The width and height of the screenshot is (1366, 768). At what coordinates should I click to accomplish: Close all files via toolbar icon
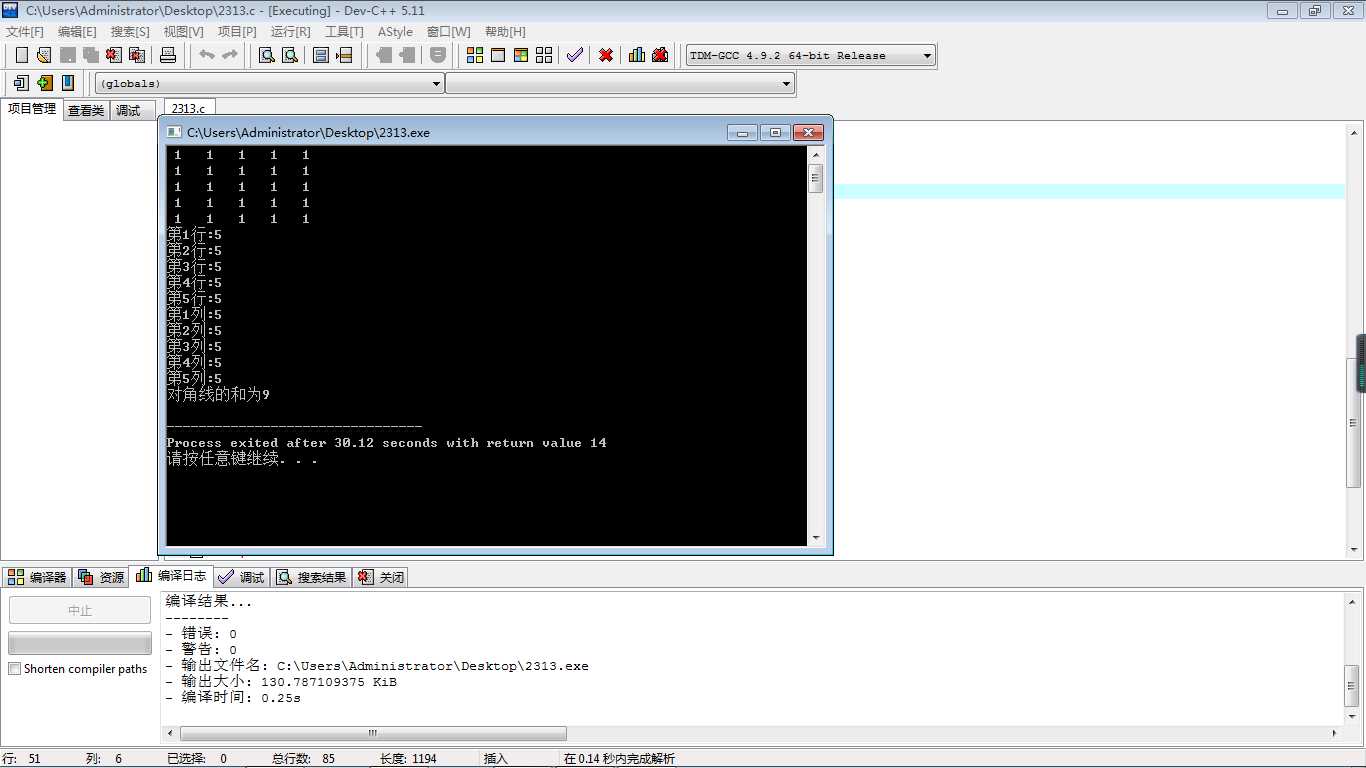(x=137, y=55)
